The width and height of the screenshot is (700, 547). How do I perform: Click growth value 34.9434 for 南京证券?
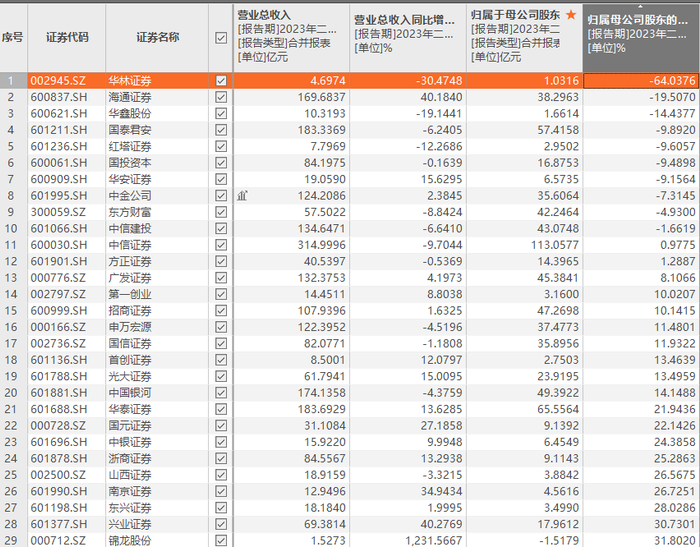tap(441, 491)
